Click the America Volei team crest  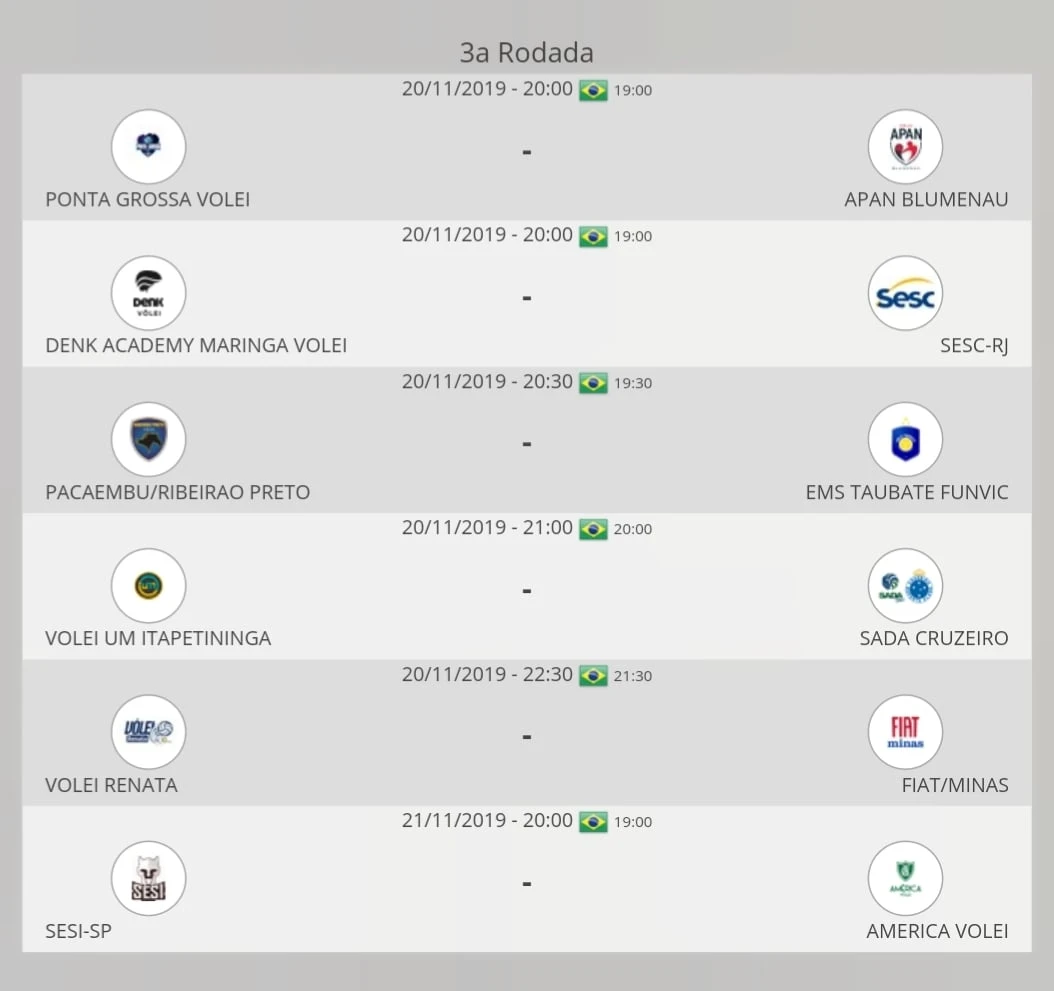point(905,879)
